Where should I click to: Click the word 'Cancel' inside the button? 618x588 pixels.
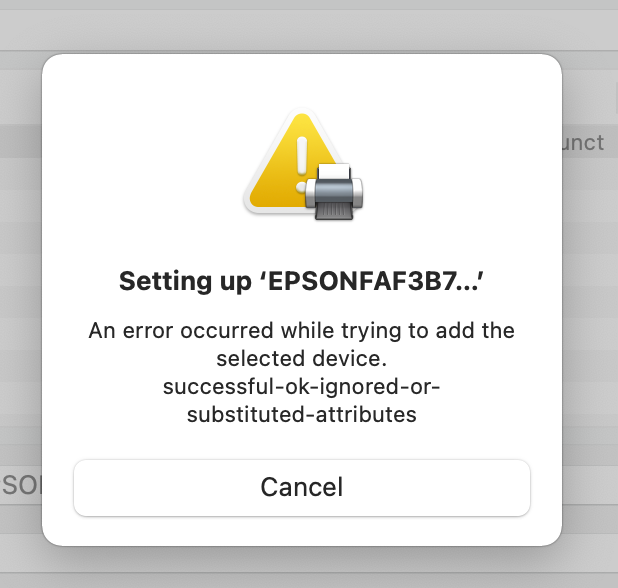click(302, 488)
